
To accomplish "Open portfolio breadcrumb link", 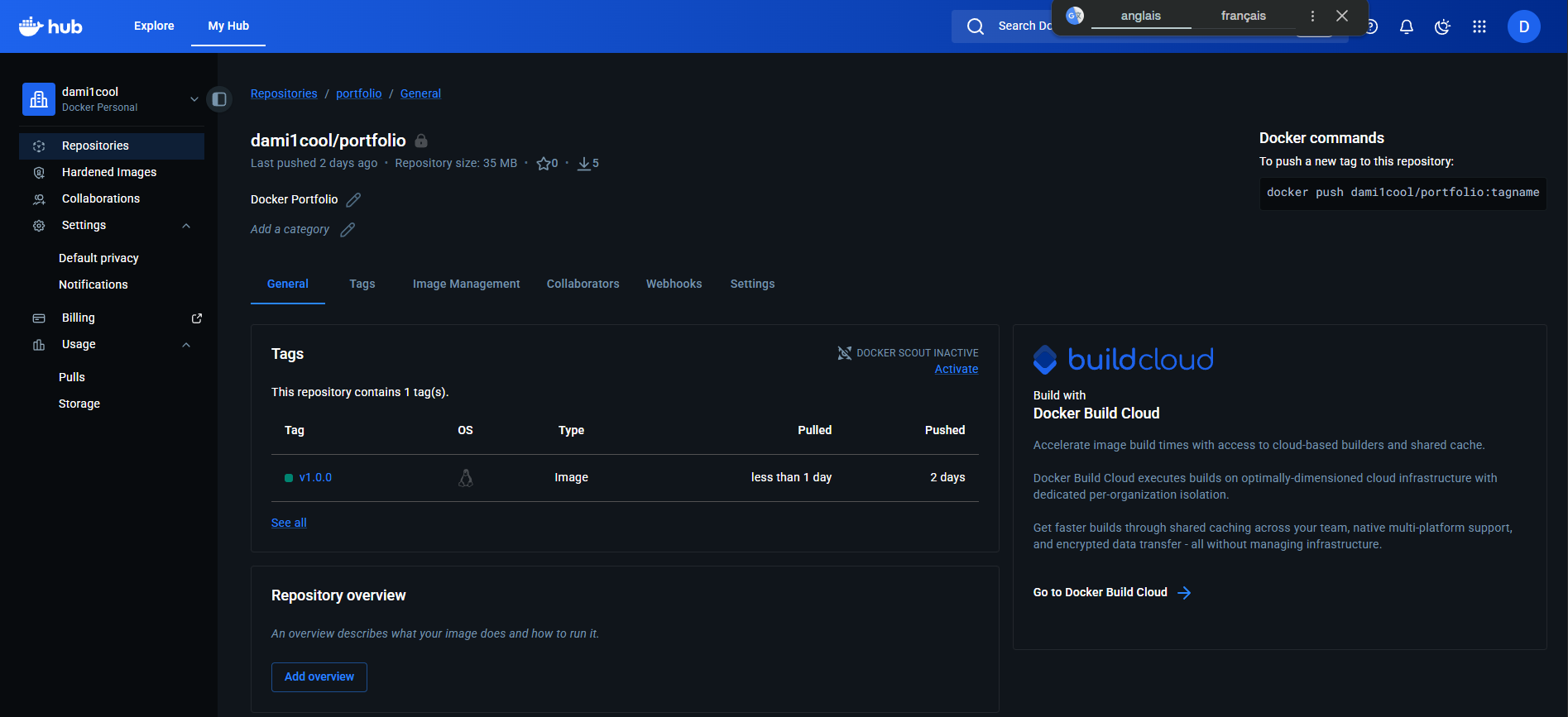I will 359,94.
